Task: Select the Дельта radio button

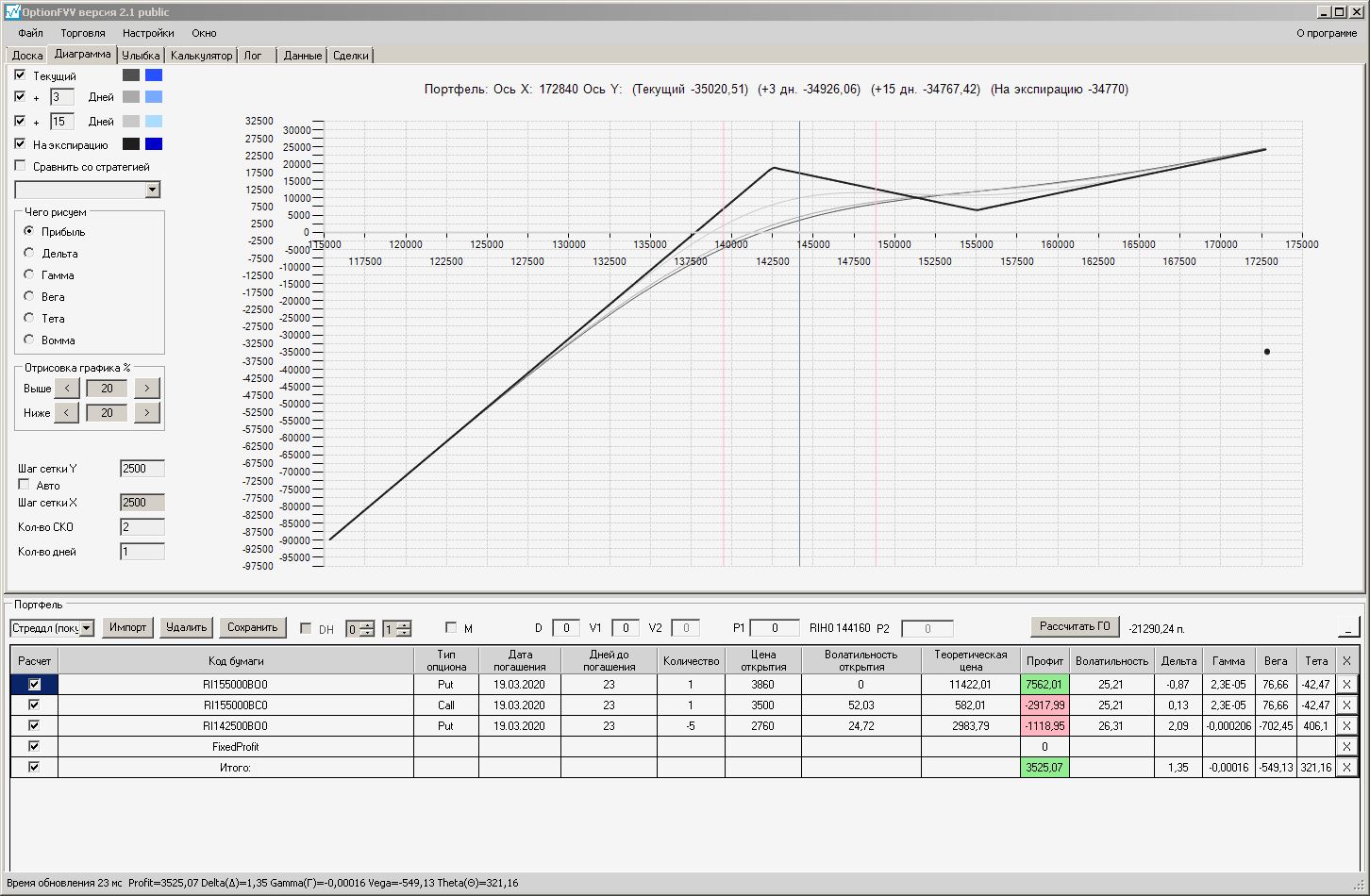Action: click(x=29, y=253)
